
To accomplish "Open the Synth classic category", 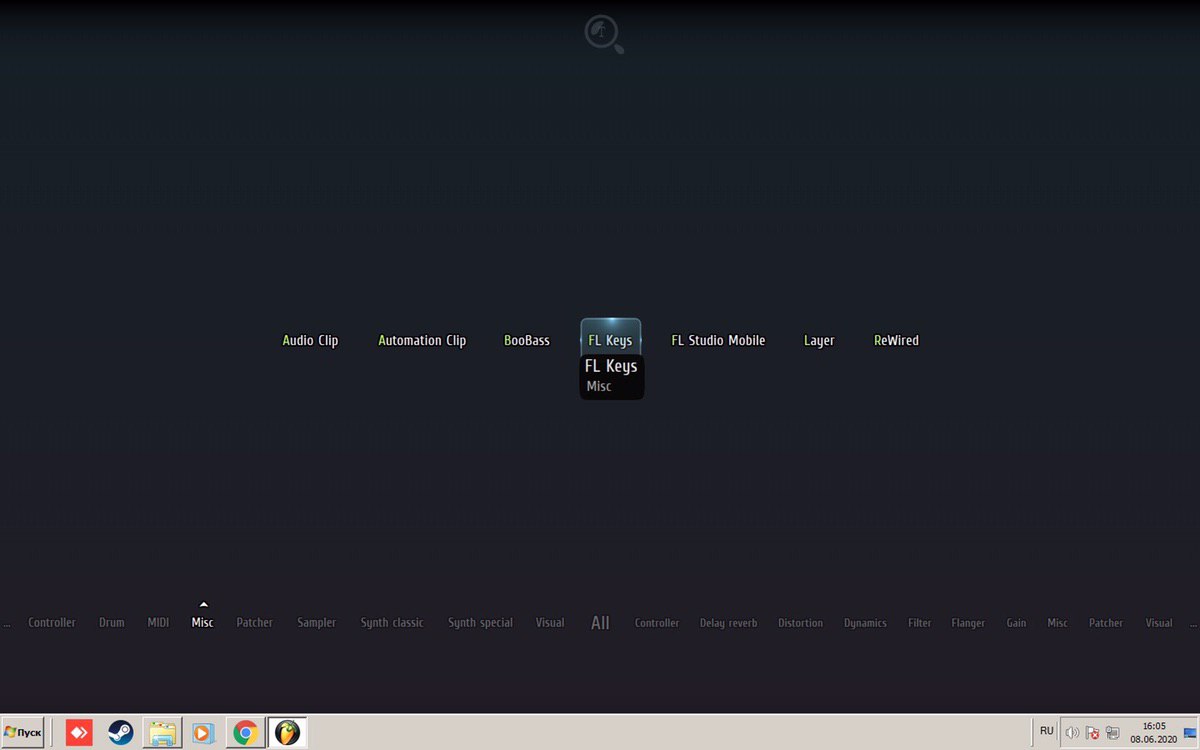I will [x=392, y=622].
